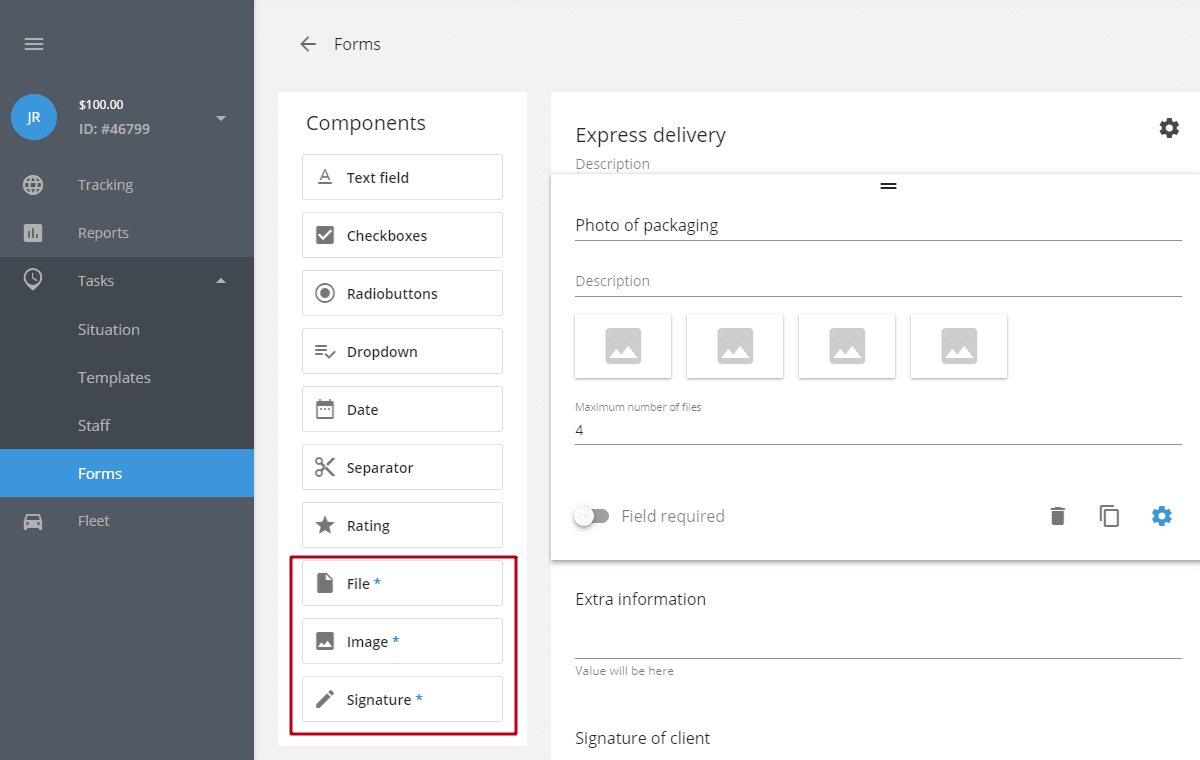Duplicate the field with copy icon

(x=1109, y=516)
